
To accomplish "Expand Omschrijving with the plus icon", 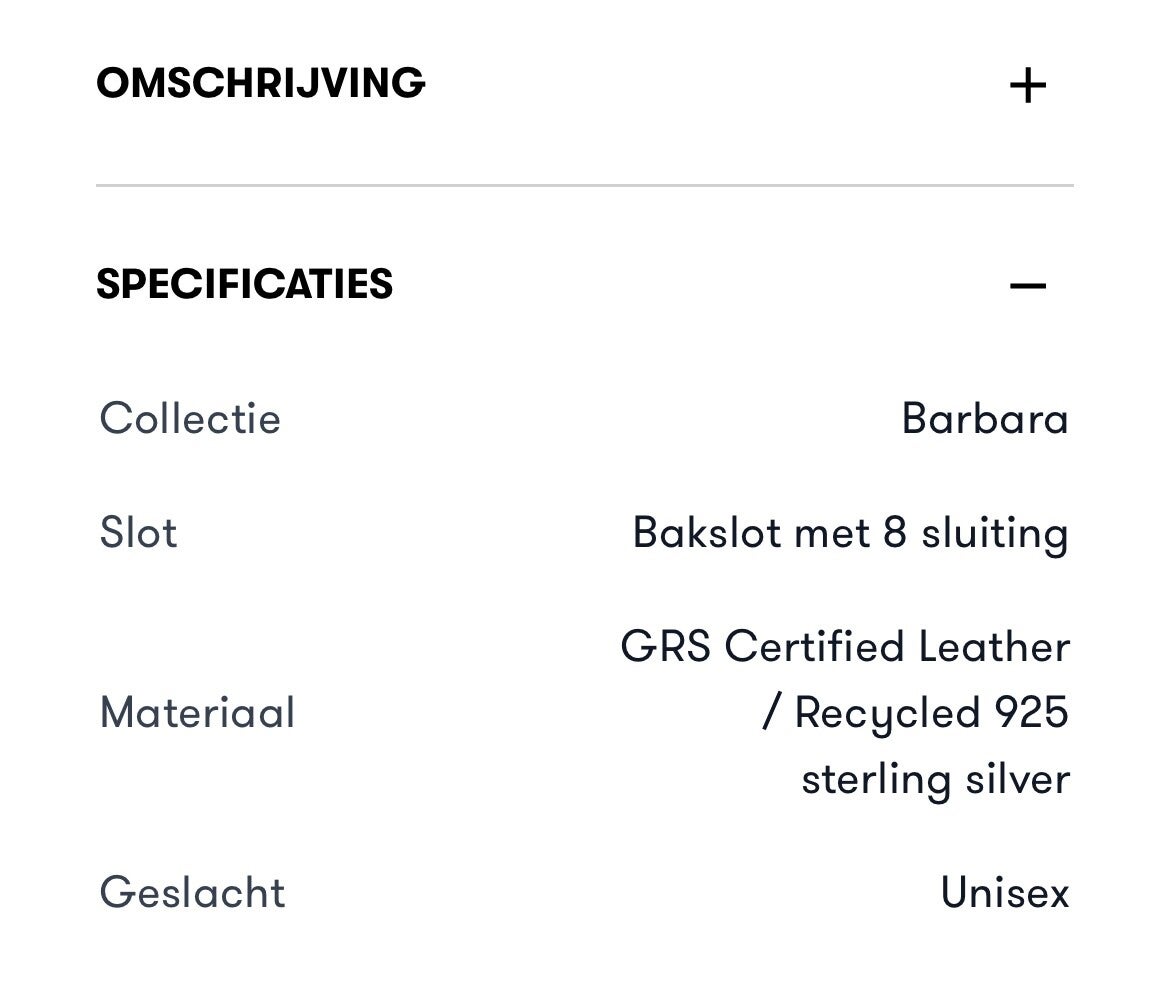I will pyautogui.click(x=1027, y=86).
